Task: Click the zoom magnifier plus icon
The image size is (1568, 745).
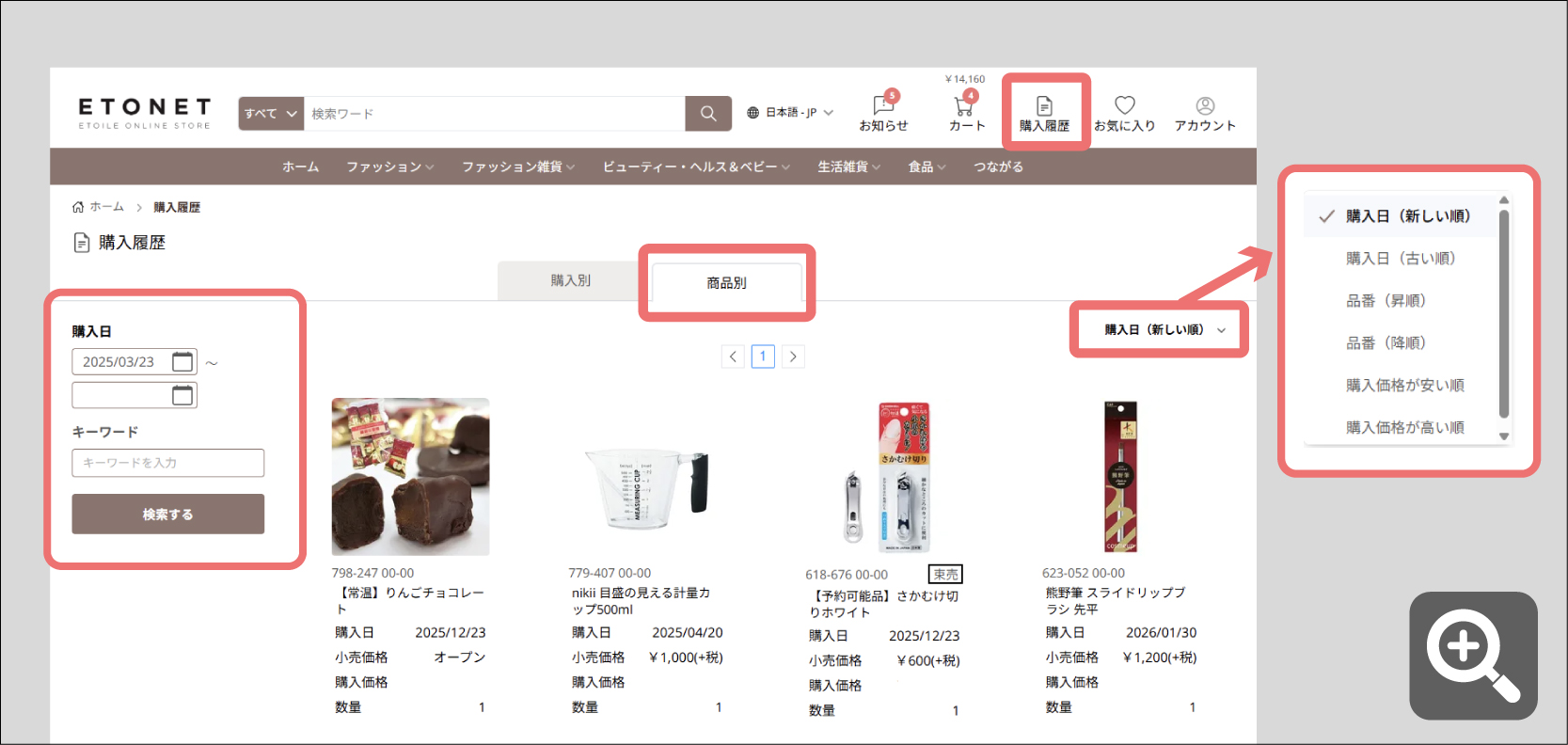Action: [1473, 656]
